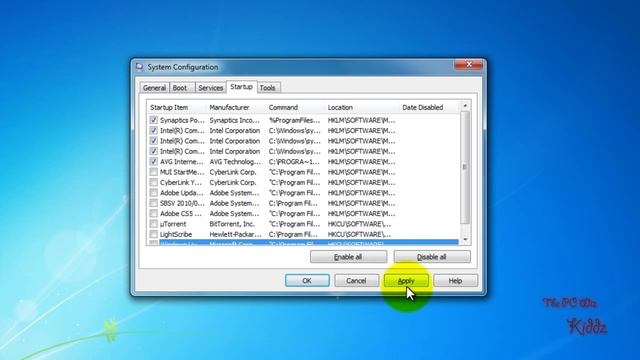Select the Hewlett-Packar... manufacturer cell
The height and width of the screenshot is (360, 640).
click(x=235, y=234)
